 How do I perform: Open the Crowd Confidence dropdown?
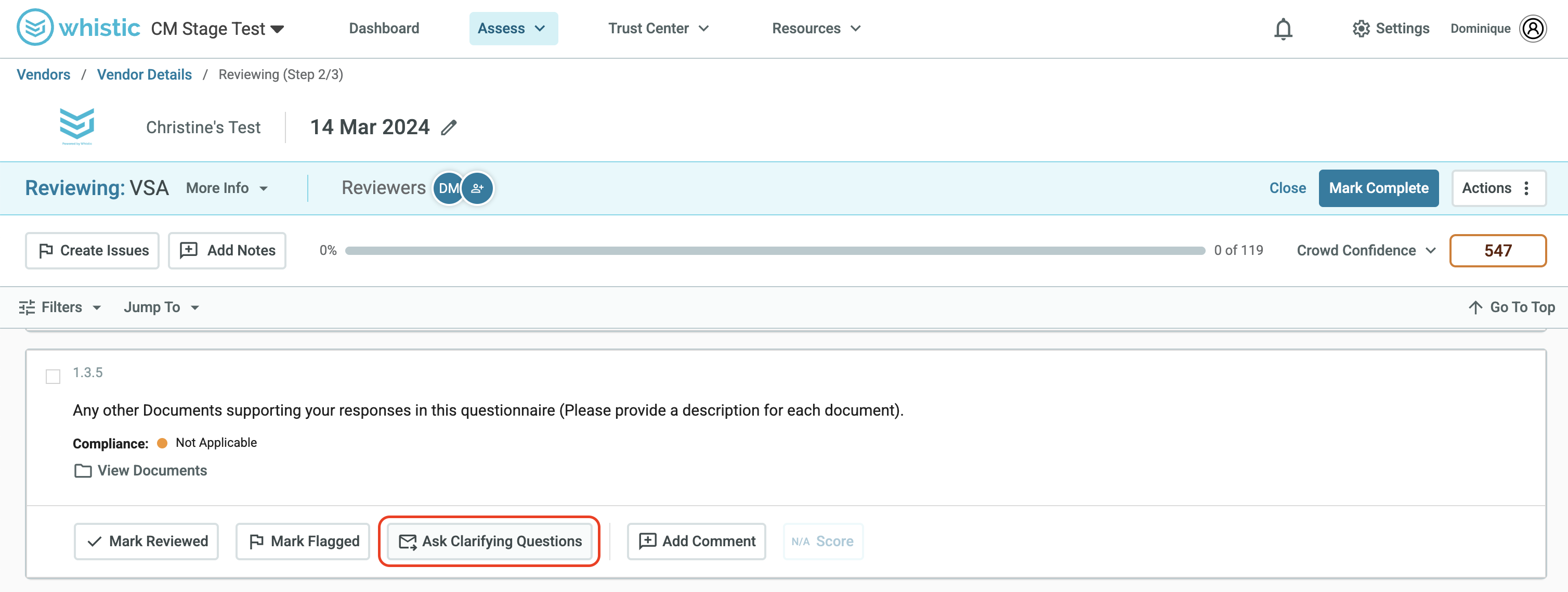pyautogui.click(x=1366, y=250)
